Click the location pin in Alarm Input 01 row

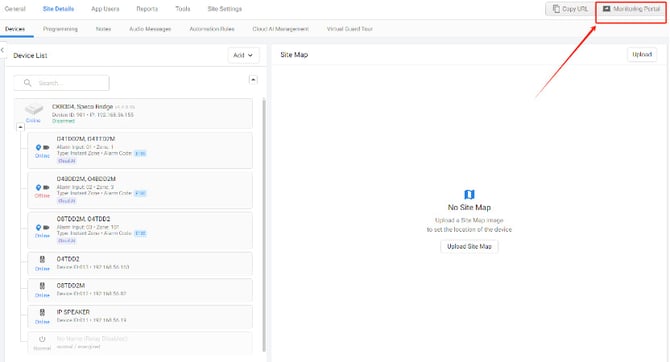(x=38, y=147)
